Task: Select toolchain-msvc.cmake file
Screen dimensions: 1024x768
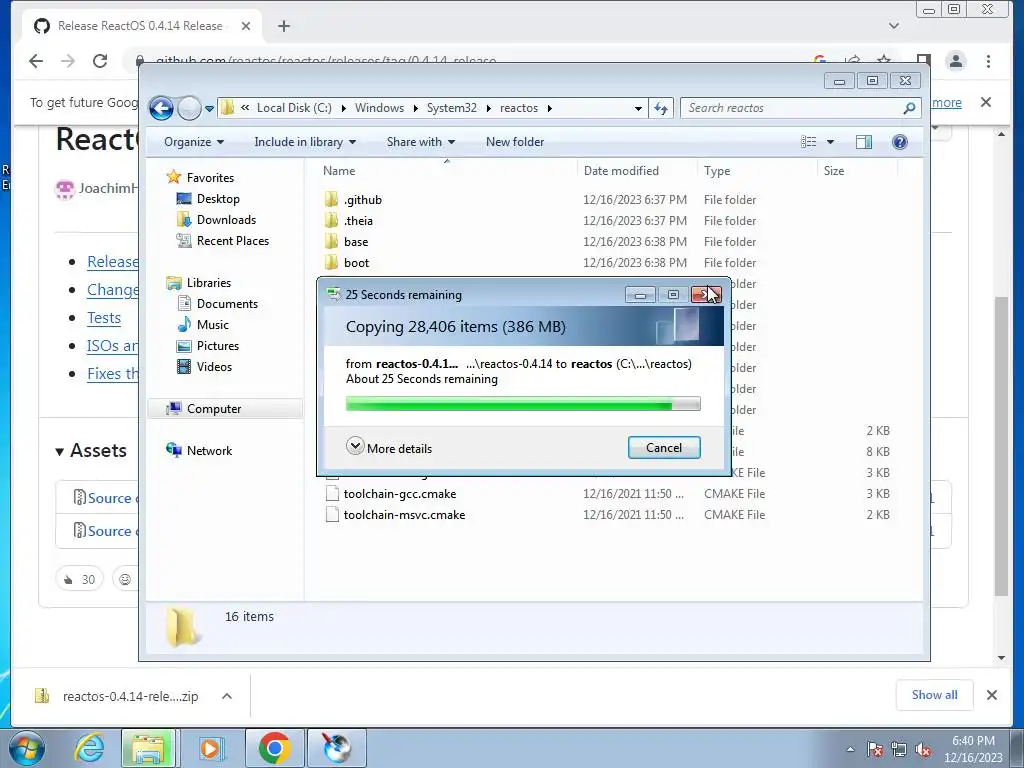Action: coord(404,515)
